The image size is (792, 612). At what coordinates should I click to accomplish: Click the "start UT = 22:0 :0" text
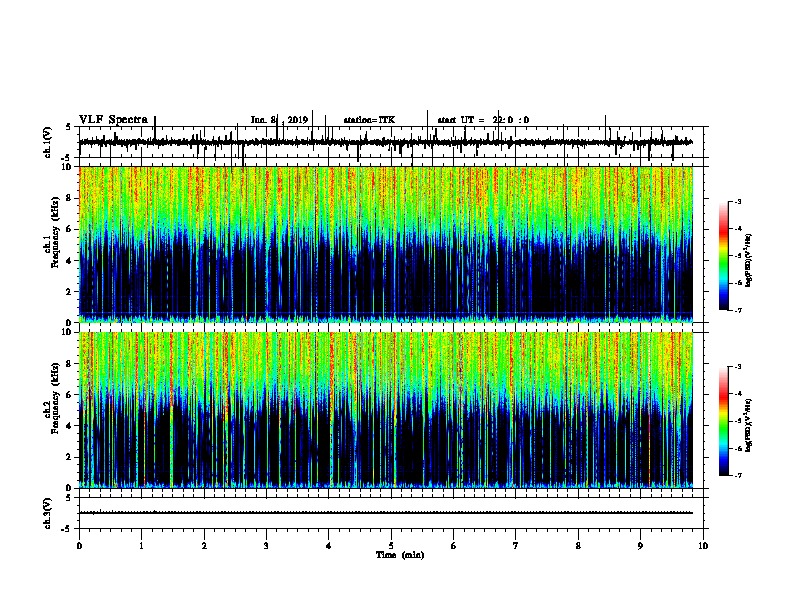click(483, 120)
